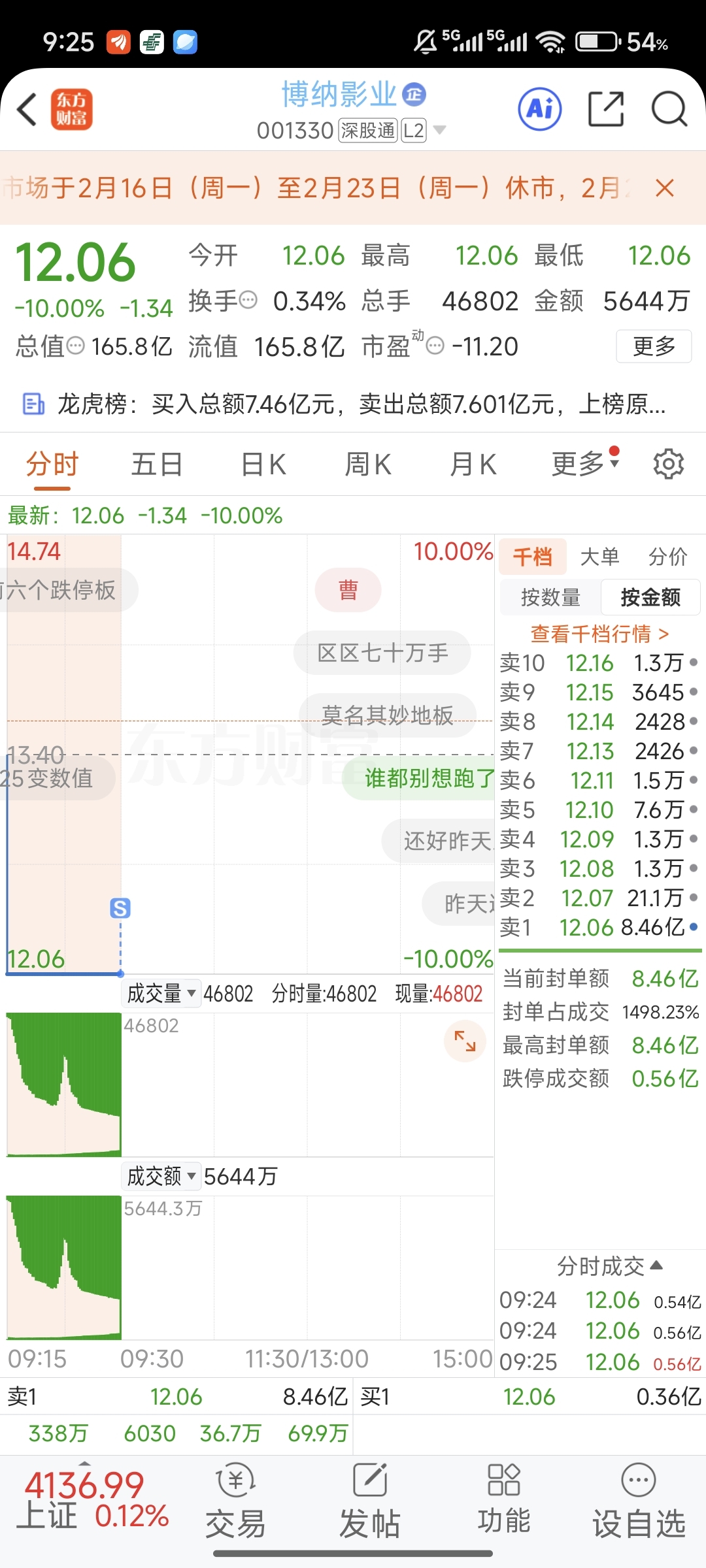The image size is (706, 1568).
Task: Tap the back arrow icon
Action: coord(27,109)
